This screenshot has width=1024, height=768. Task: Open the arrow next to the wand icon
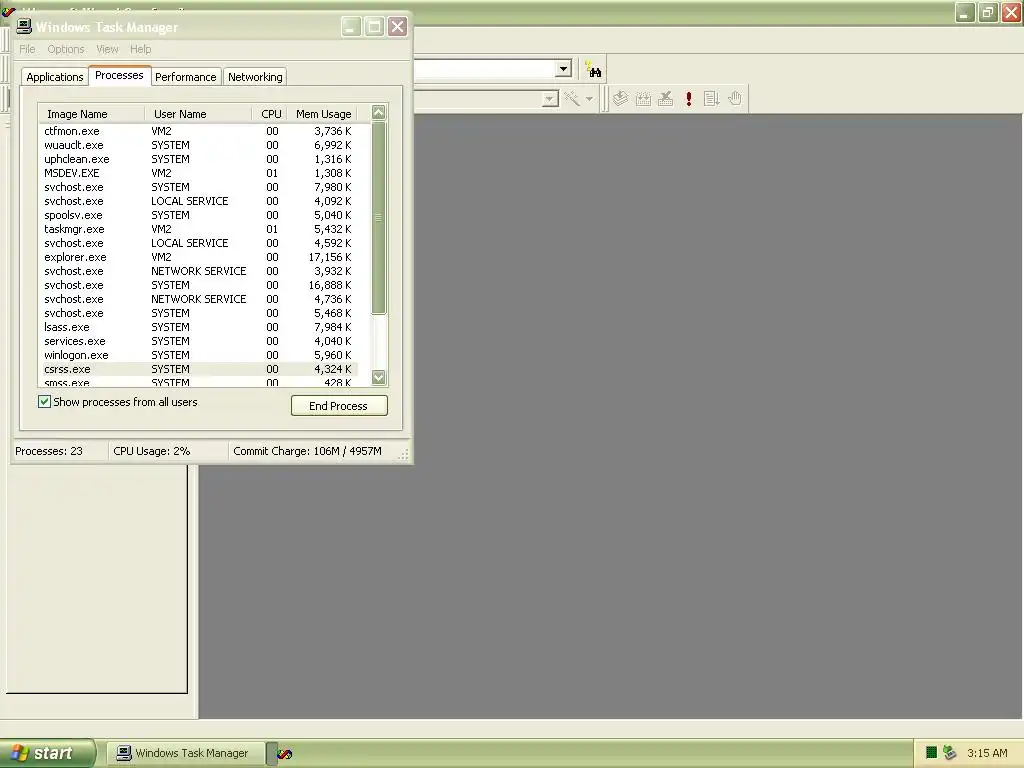pos(589,99)
